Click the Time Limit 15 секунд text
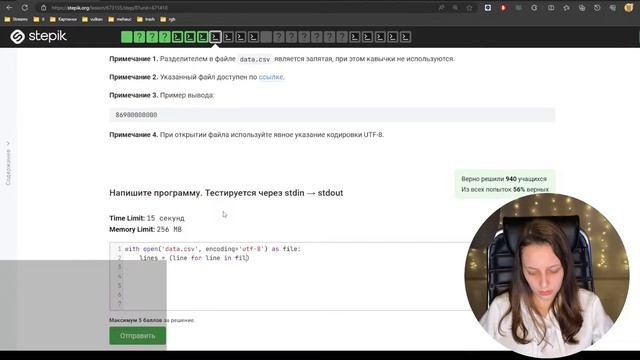The image size is (640, 360). 147,218
